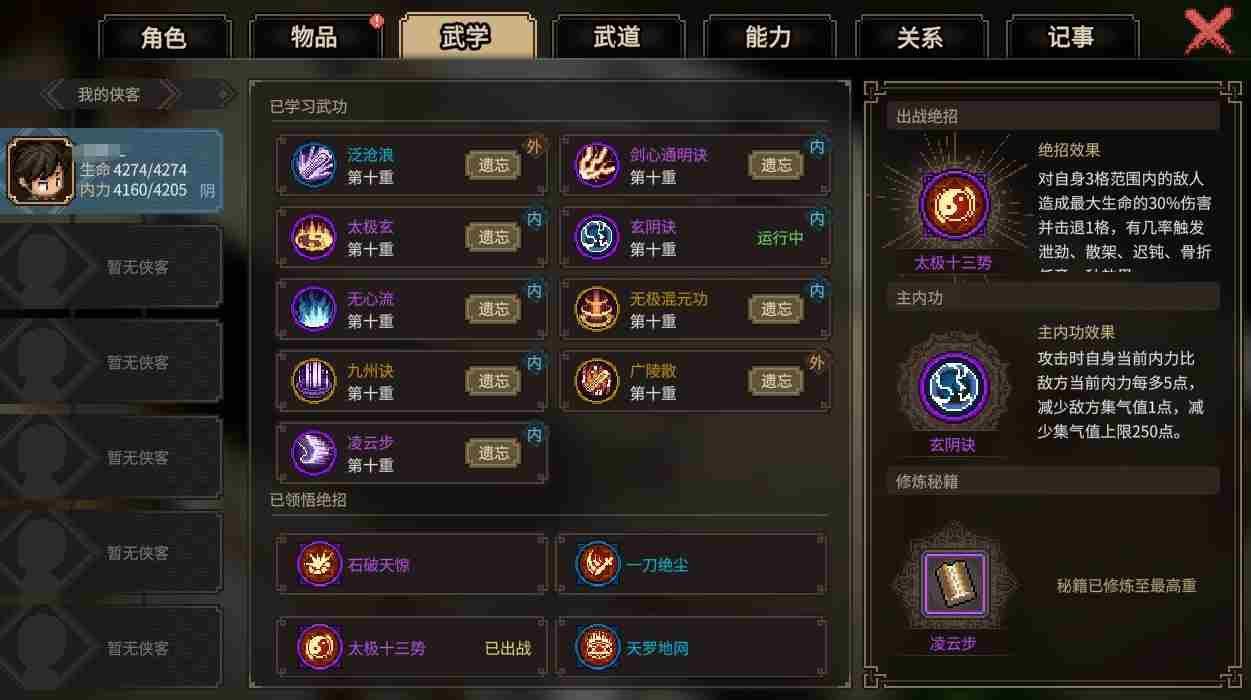Select the 太极玄 skill icon
1251x700 pixels.
(x=313, y=237)
